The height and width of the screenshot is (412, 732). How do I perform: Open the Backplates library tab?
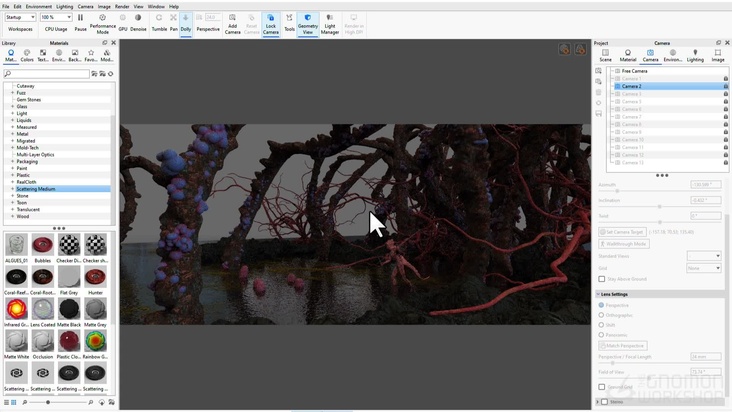[x=75, y=56]
